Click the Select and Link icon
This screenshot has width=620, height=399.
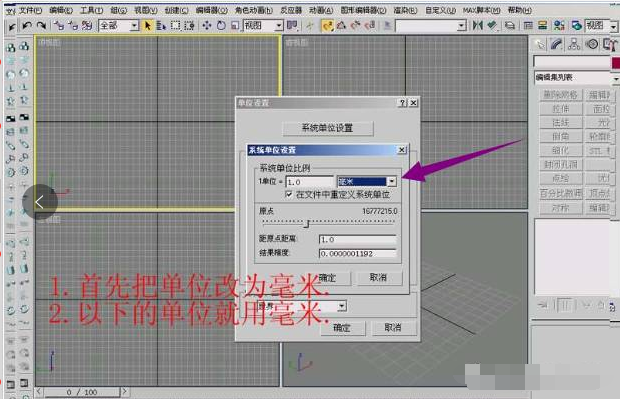59,26
